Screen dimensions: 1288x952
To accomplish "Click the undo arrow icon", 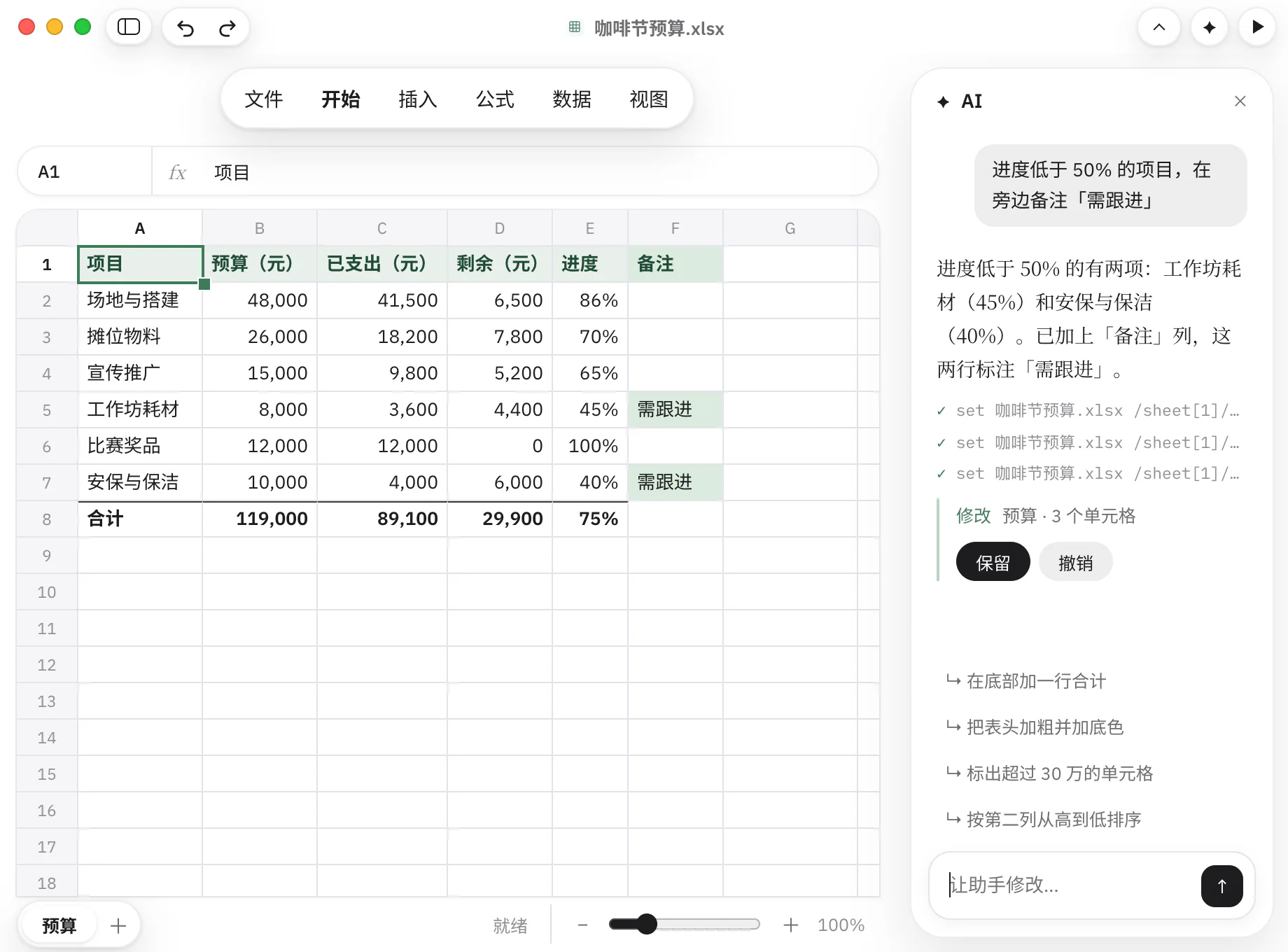I will pos(185,28).
